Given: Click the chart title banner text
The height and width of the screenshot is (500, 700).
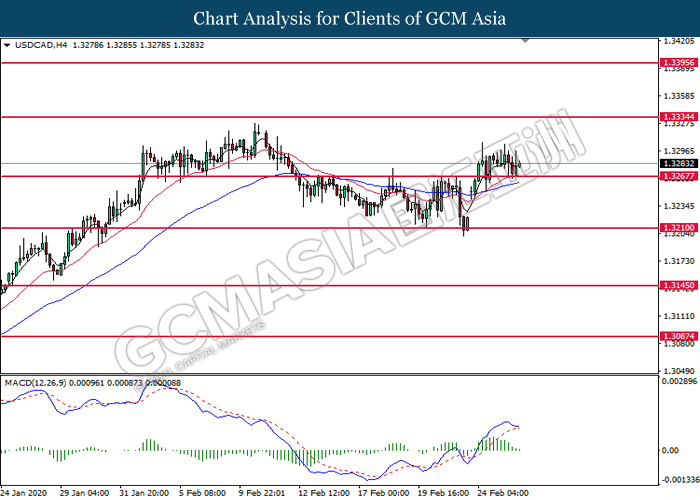Looking at the screenshot, I should point(349,18).
